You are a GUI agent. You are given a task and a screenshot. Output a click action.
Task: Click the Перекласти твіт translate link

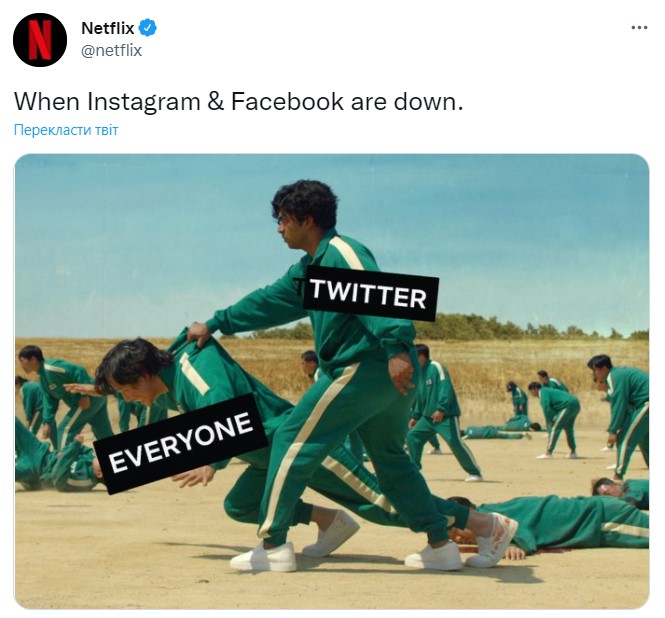(66, 130)
